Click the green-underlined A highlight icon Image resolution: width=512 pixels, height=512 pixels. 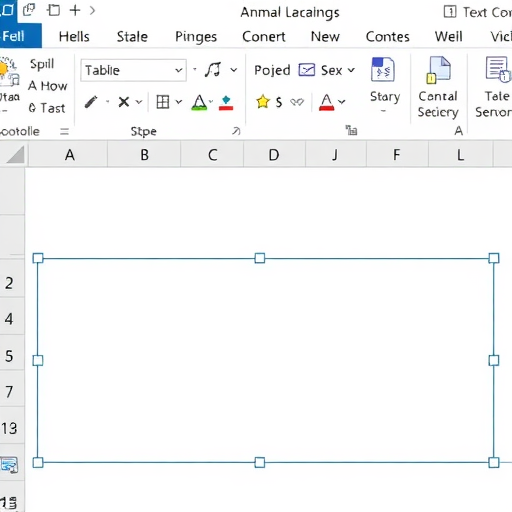coord(199,103)
